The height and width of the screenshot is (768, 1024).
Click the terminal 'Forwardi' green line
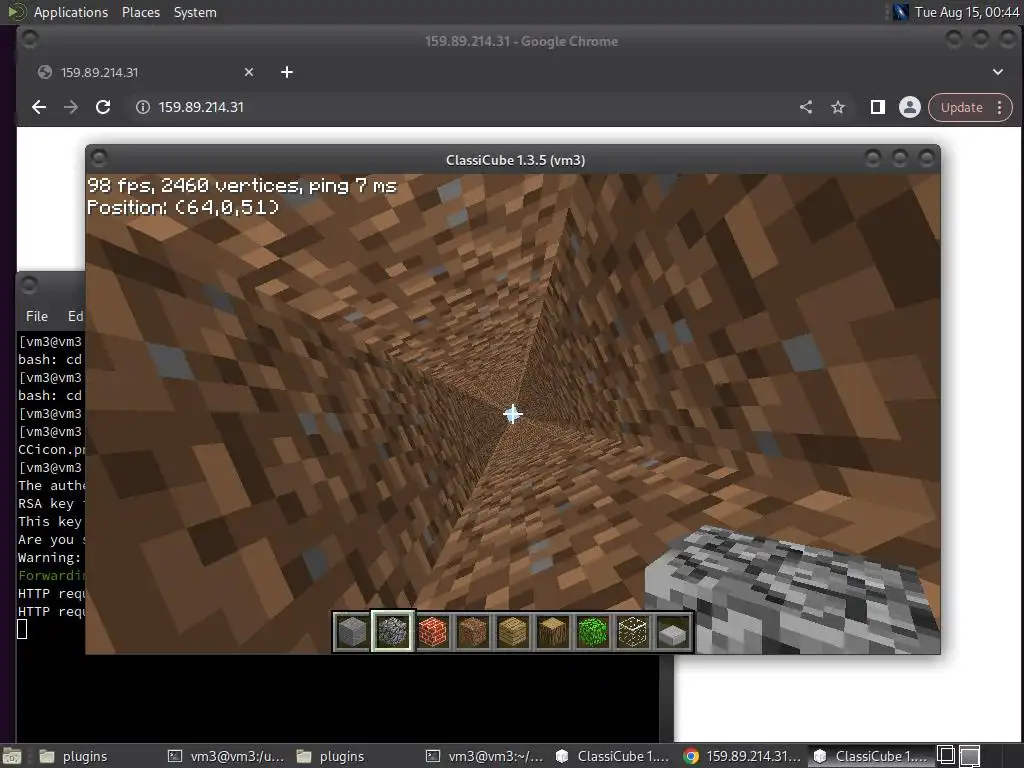click(x=52, y=575)
